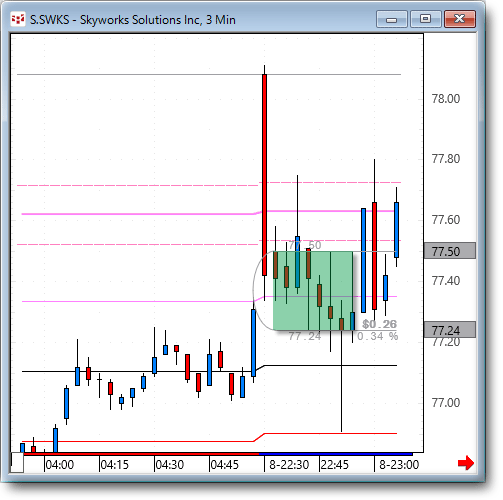Select the 77.50 price marker on scale
Screen dimensions: 503x500
coord(449,251)
